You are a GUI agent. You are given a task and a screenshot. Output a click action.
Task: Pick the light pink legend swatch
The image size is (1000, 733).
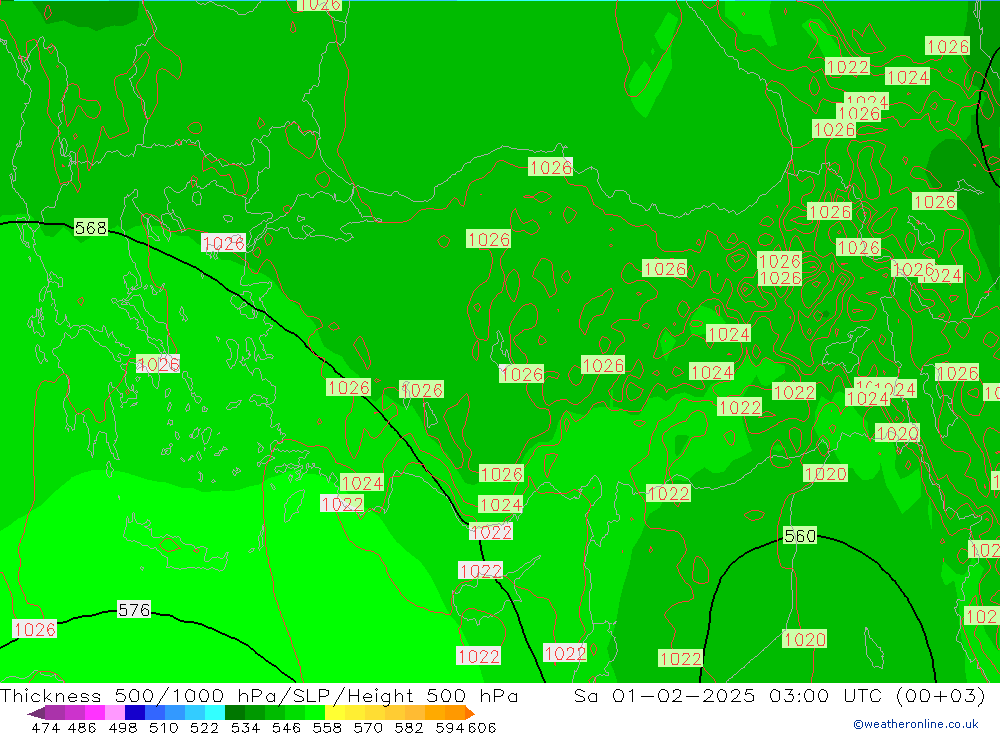point(115,713)
